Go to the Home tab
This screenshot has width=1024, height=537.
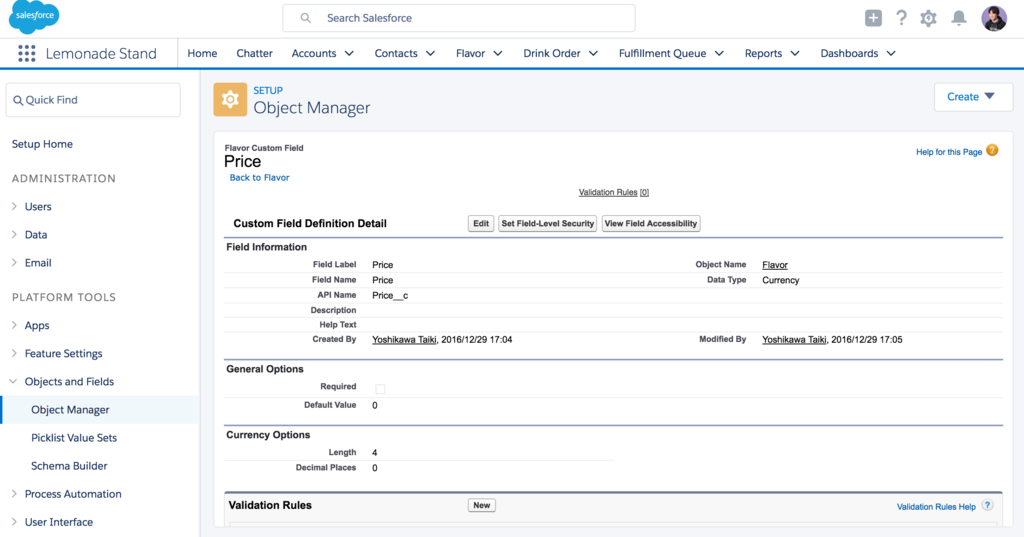point(202,54)
